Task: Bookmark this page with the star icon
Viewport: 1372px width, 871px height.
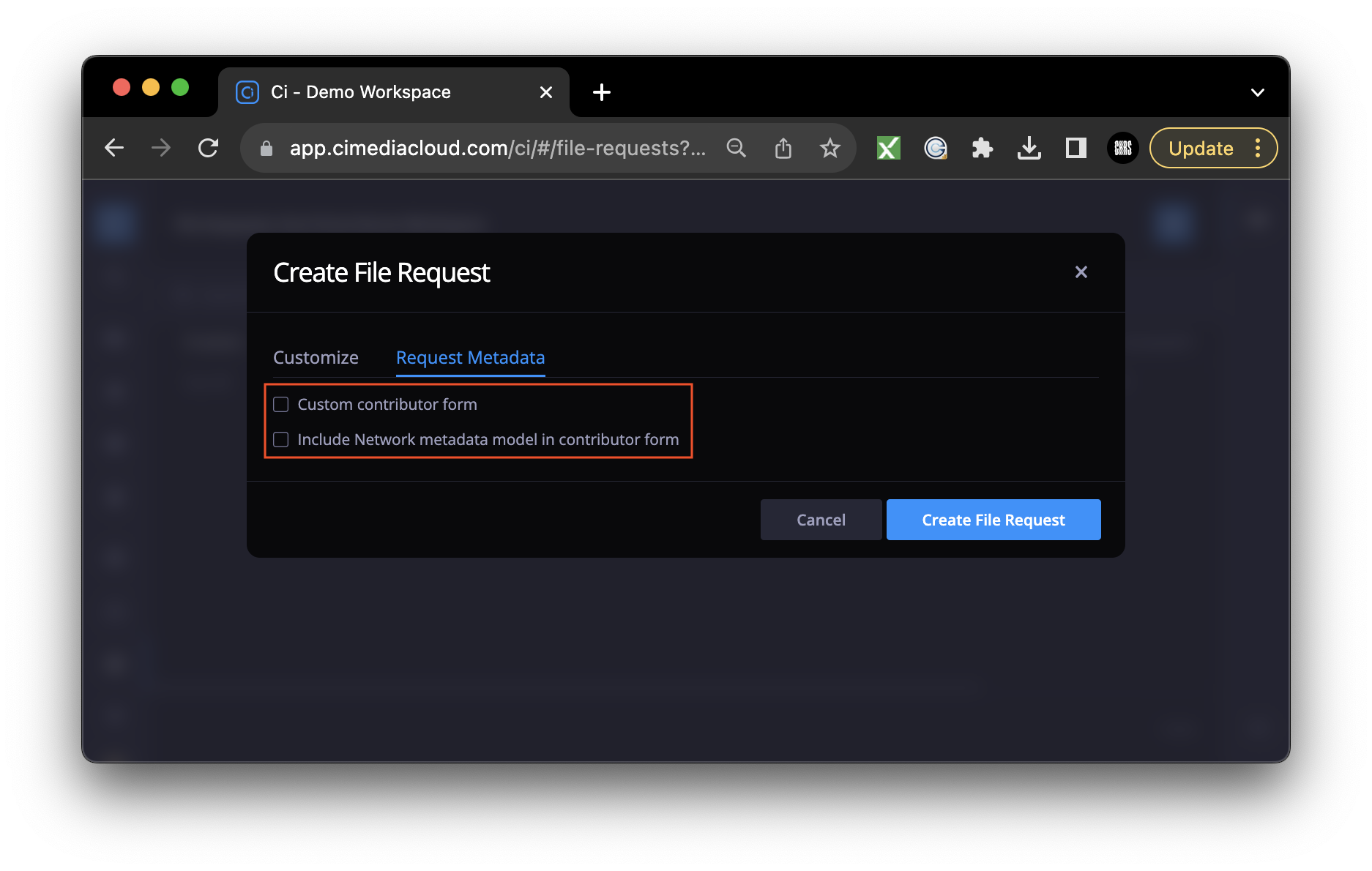Action: click(829, 148)
